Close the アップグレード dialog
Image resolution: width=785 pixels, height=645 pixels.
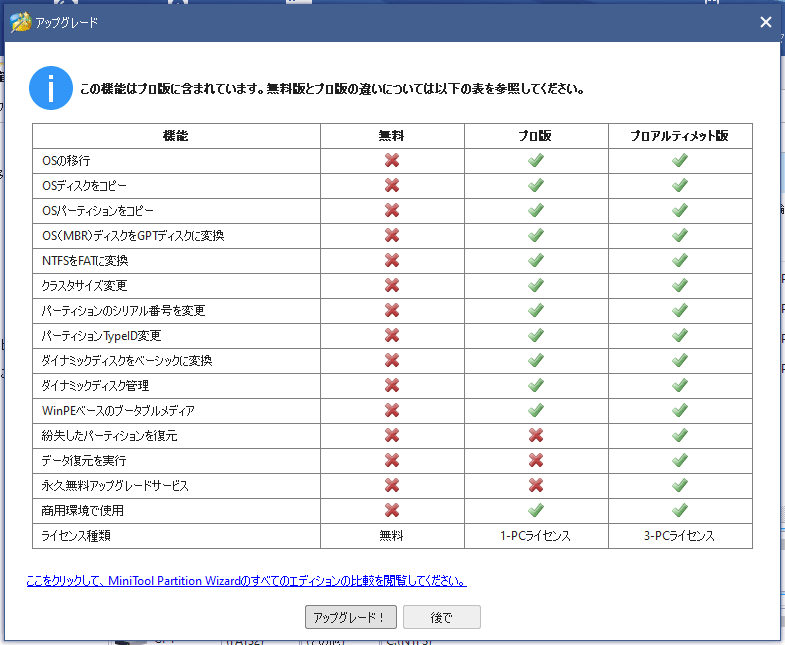765,22
